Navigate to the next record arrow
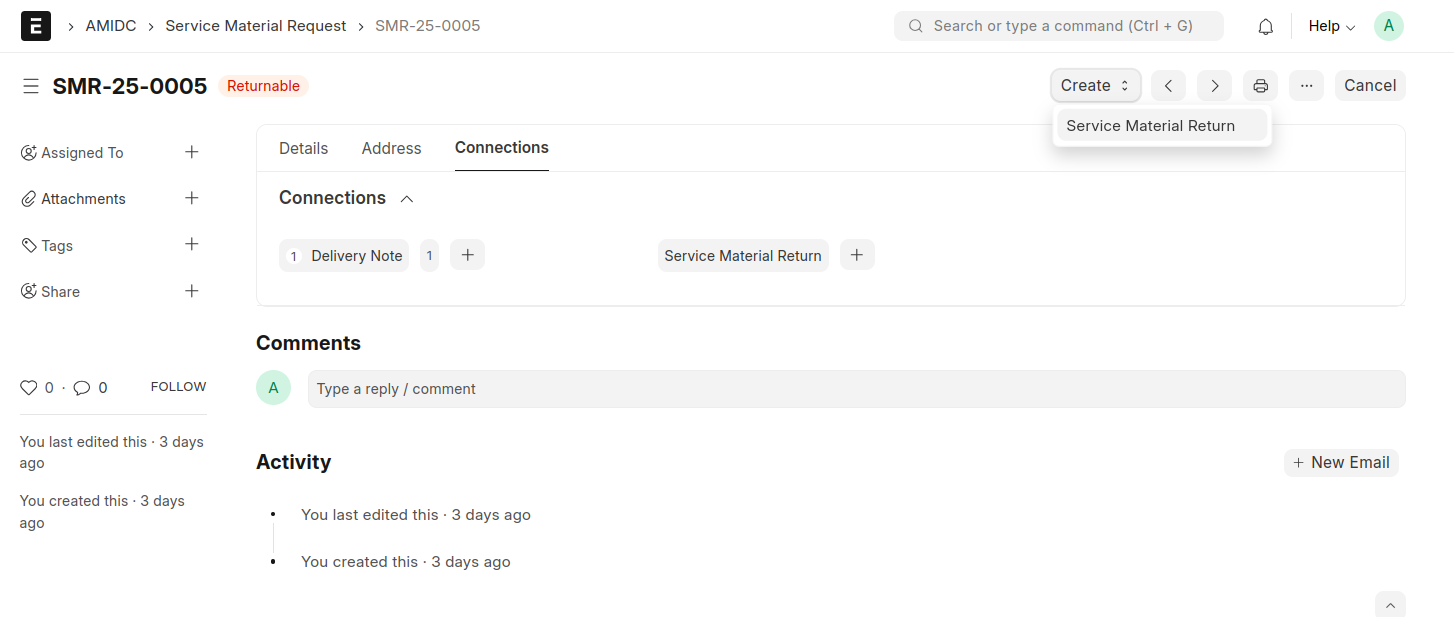 [1214, 85]
